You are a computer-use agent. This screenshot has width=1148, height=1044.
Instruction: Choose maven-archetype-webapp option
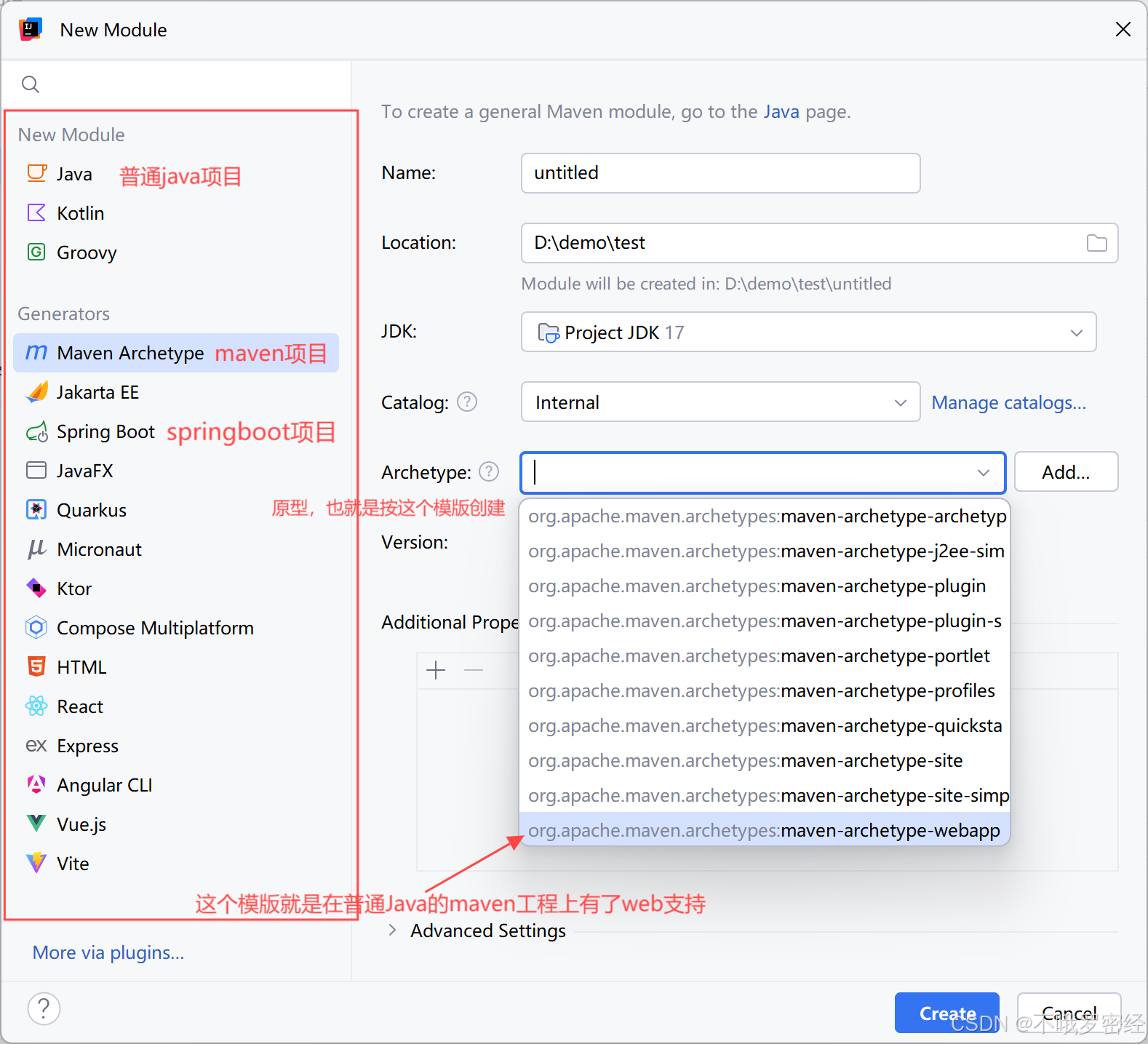[x=765, y=830]
